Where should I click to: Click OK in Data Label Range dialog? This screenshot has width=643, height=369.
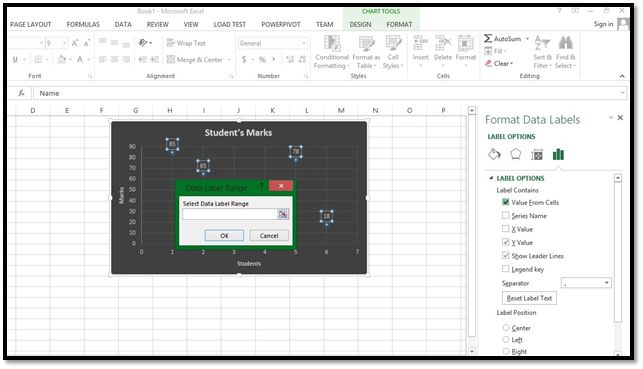tap(224, 235)
